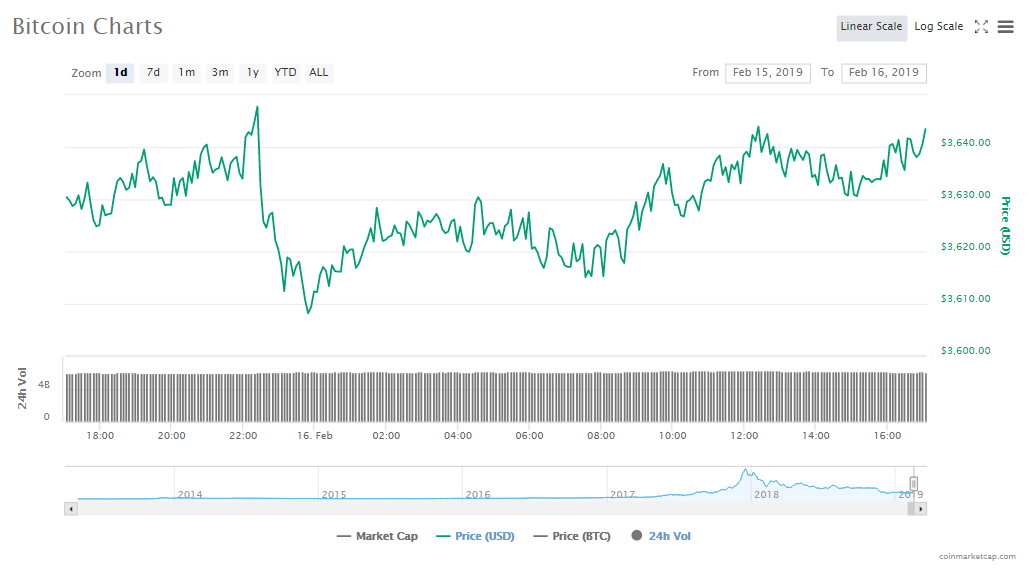The height and width of the screenshot is (572, 1031).
Task: Click the To date field
Action: point(884,72)
